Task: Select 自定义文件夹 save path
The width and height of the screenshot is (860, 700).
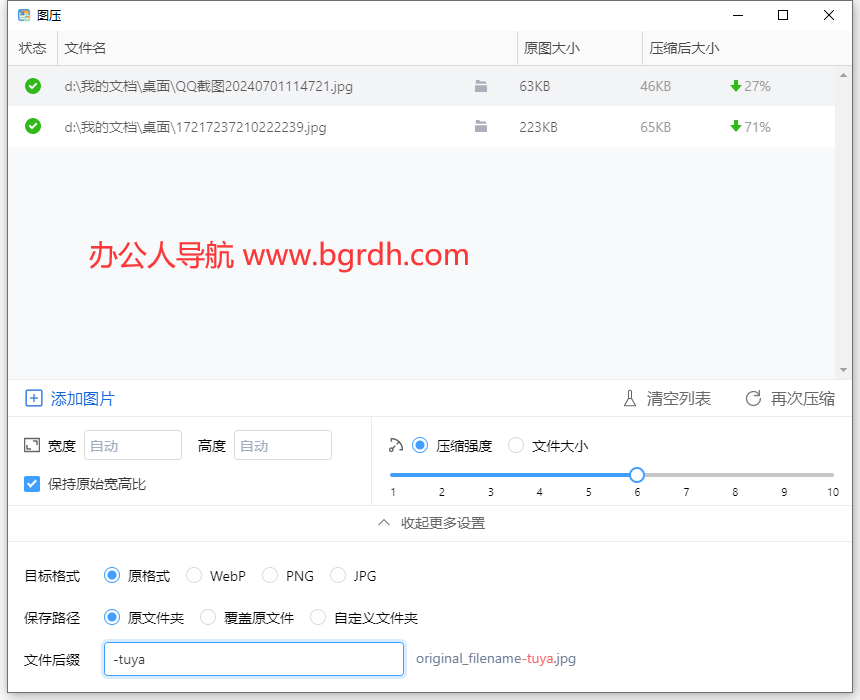Action: tap(318, 617)
